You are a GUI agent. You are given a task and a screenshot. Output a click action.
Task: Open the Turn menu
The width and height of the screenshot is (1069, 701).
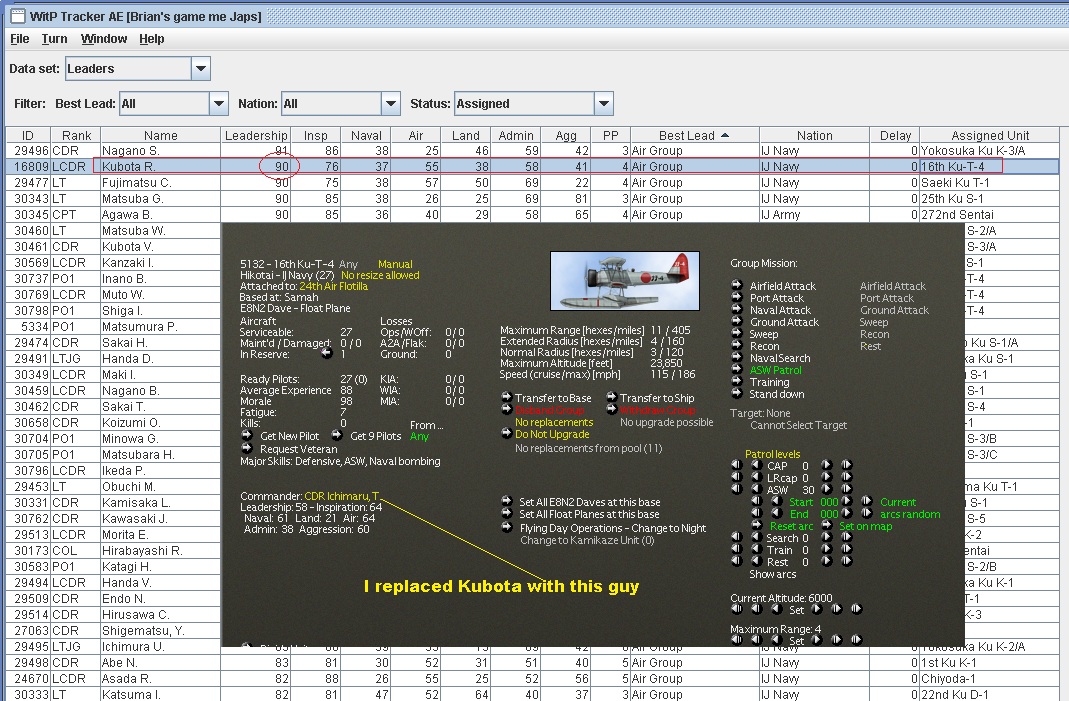pyautogui.click(x=54, y=39)
